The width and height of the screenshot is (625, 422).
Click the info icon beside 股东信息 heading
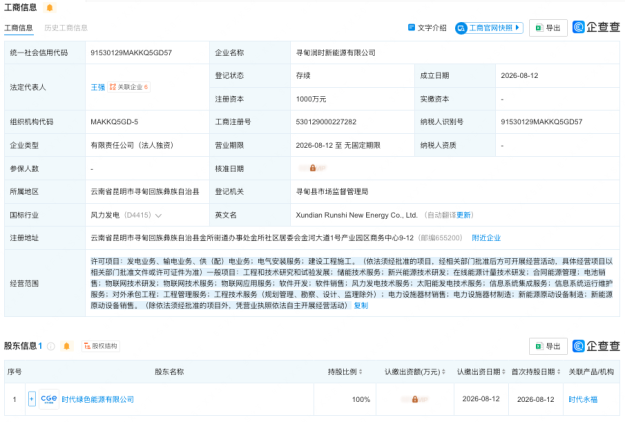pos(51,346)
